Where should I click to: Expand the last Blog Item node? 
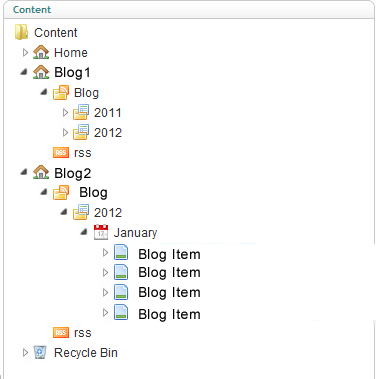[105, 313]
